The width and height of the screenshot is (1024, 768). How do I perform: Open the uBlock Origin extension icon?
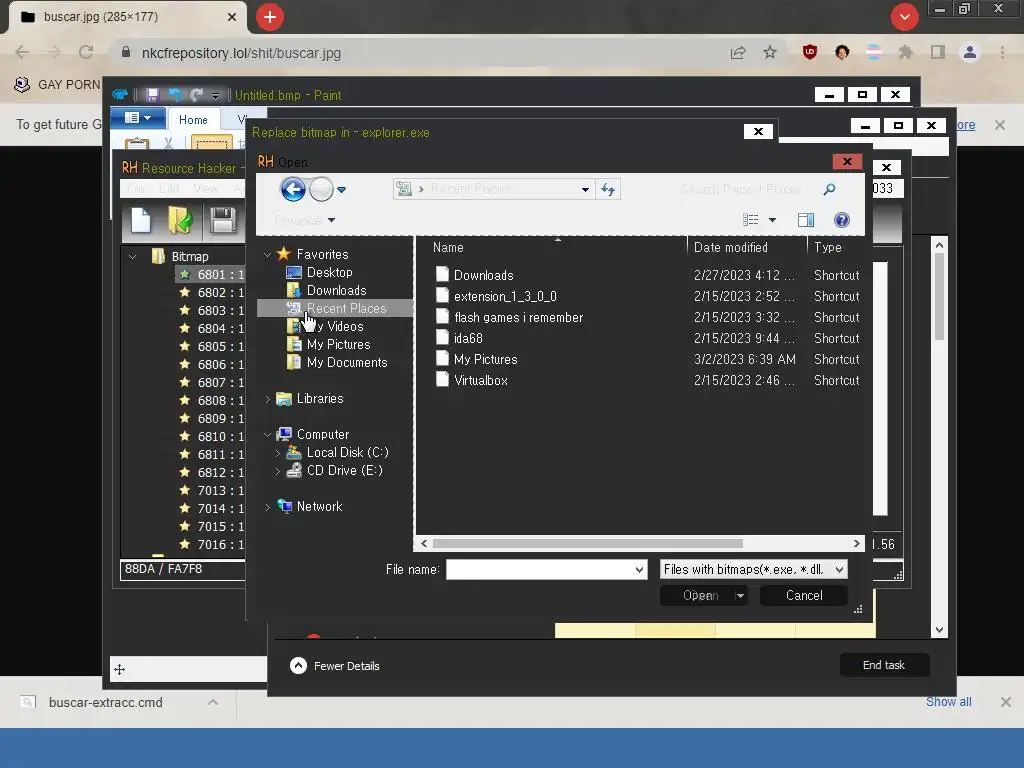click(810, 52)
